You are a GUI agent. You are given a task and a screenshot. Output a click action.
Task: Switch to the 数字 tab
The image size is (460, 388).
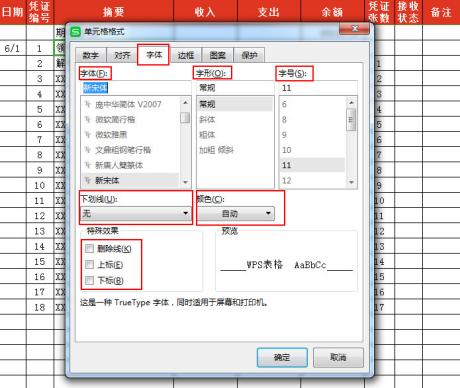tap(91, 55)
